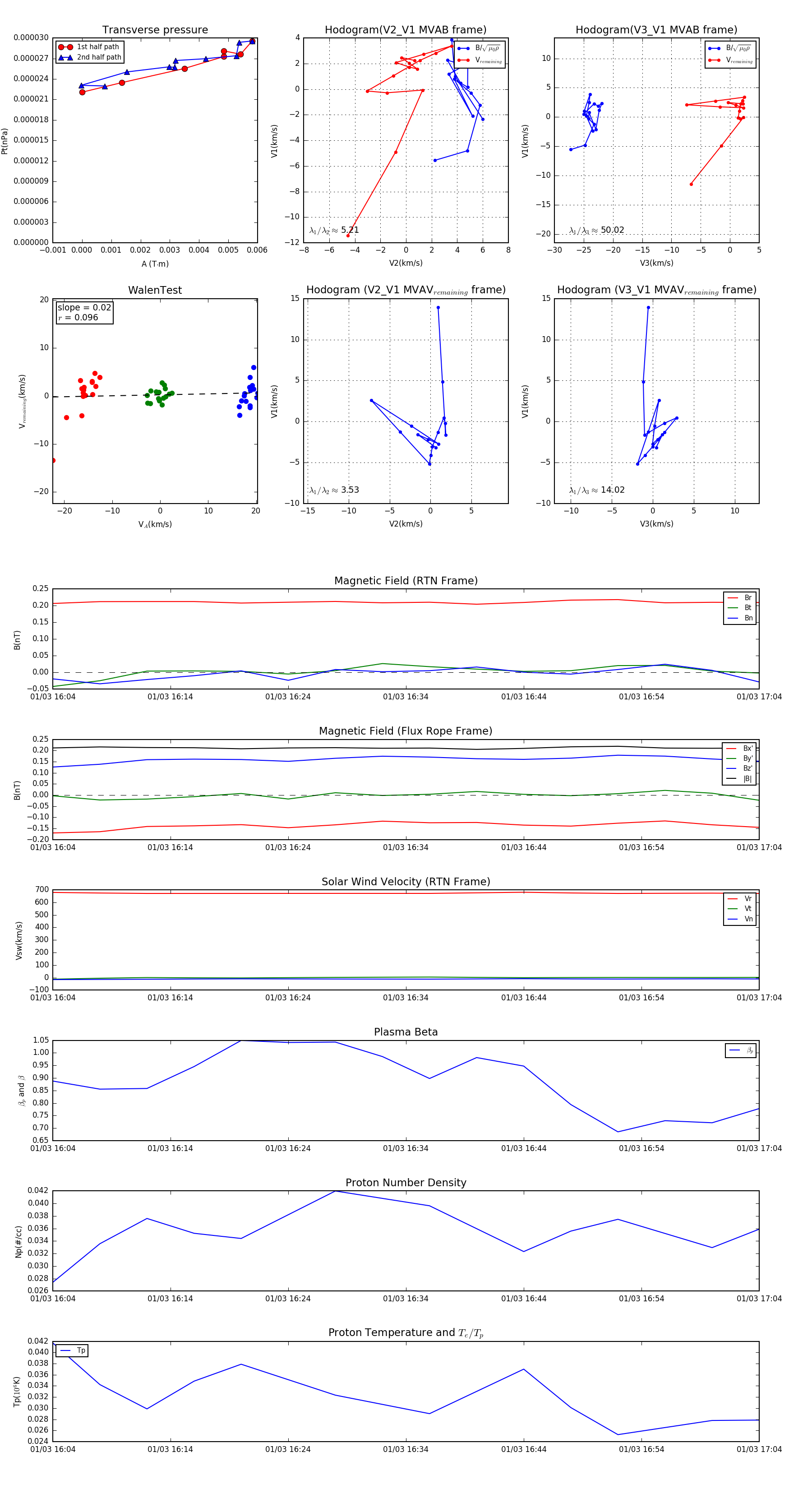Select the "Bt" legend entry
Screen dimensions: 812x1489
[x=740, y=607]
